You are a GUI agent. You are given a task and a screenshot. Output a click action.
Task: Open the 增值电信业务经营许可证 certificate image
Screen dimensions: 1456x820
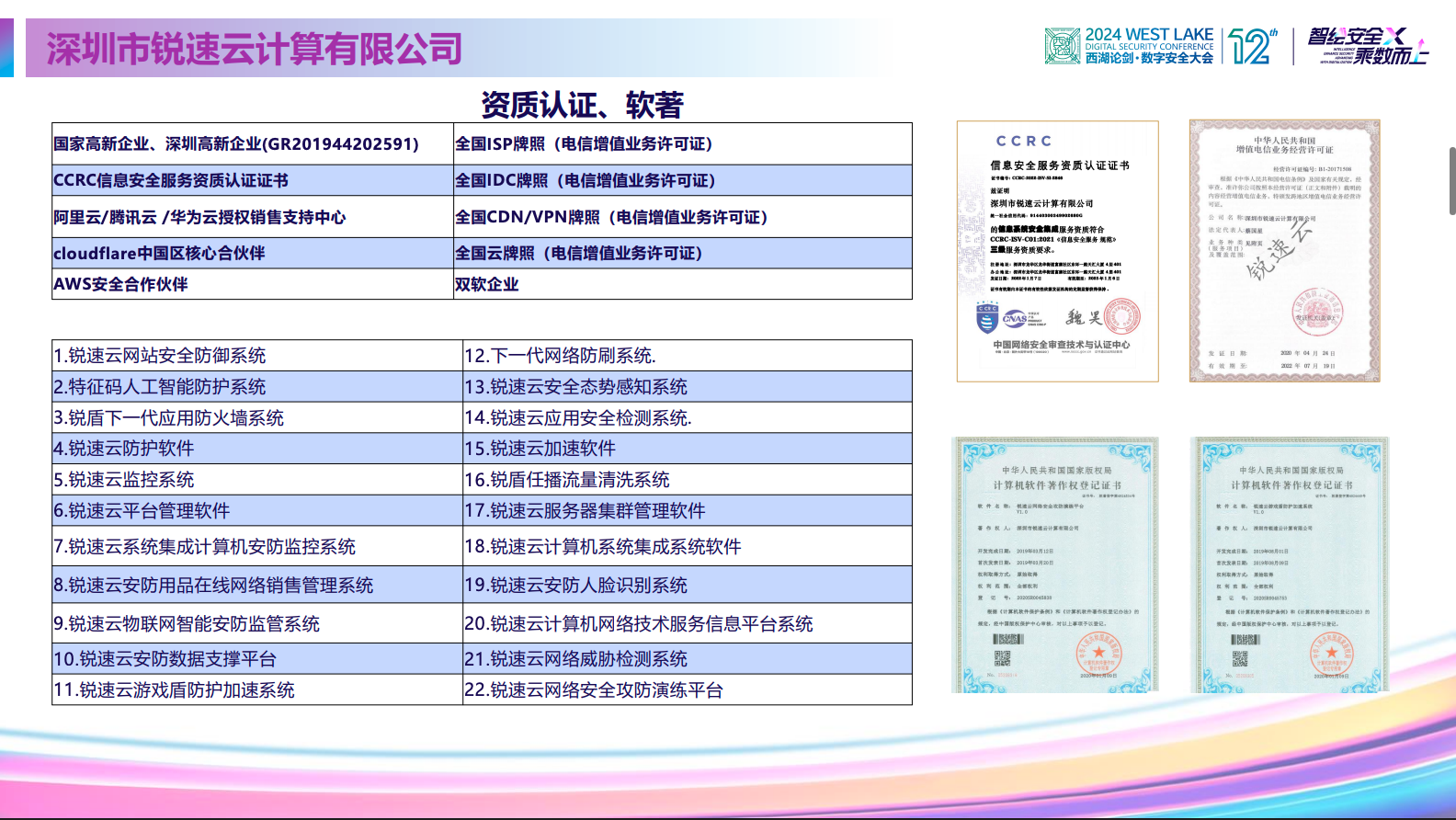[1284, 251]
